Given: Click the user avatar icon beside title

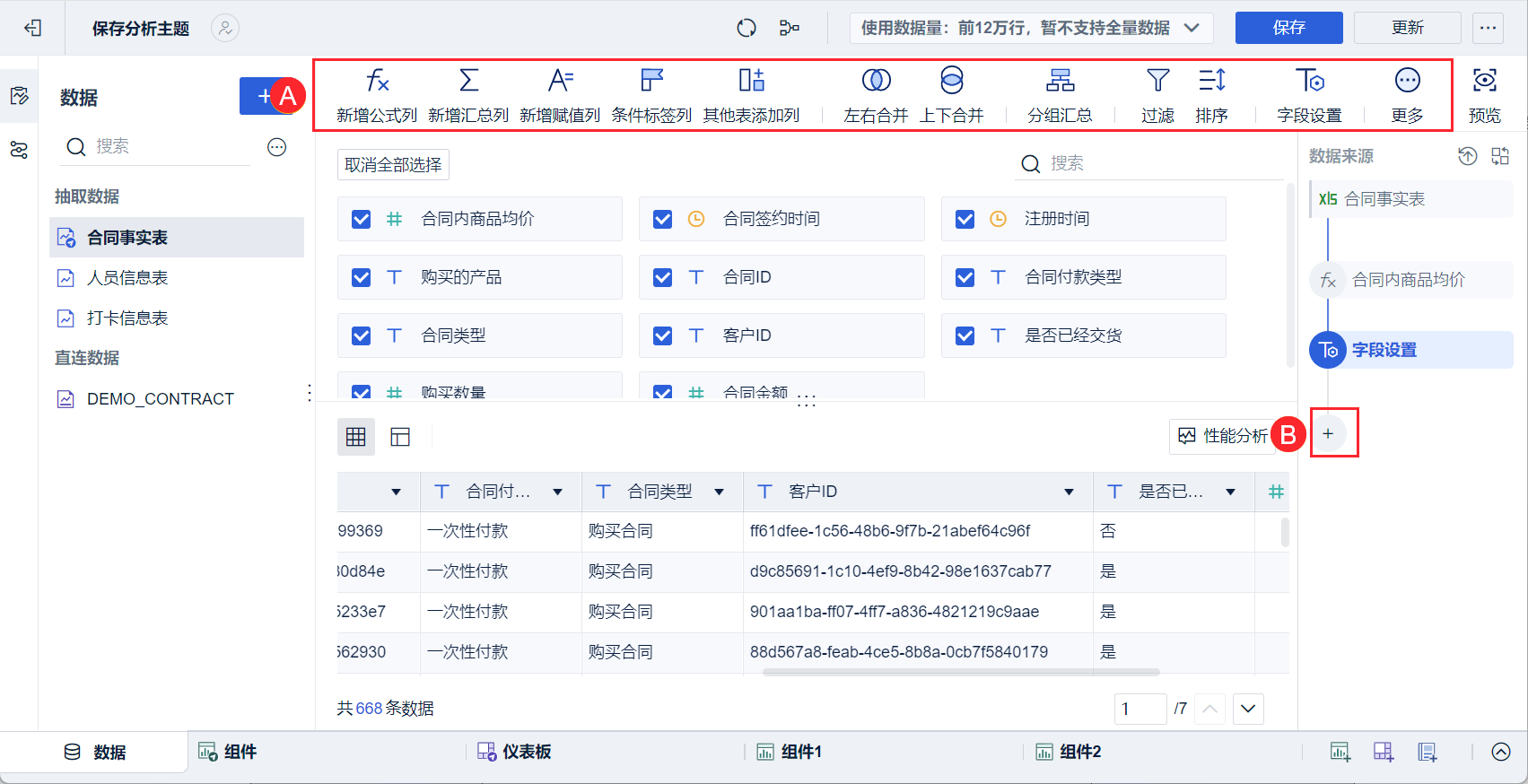Looking at the screenshot, I should pyautogui.click(x=225, y=29).
